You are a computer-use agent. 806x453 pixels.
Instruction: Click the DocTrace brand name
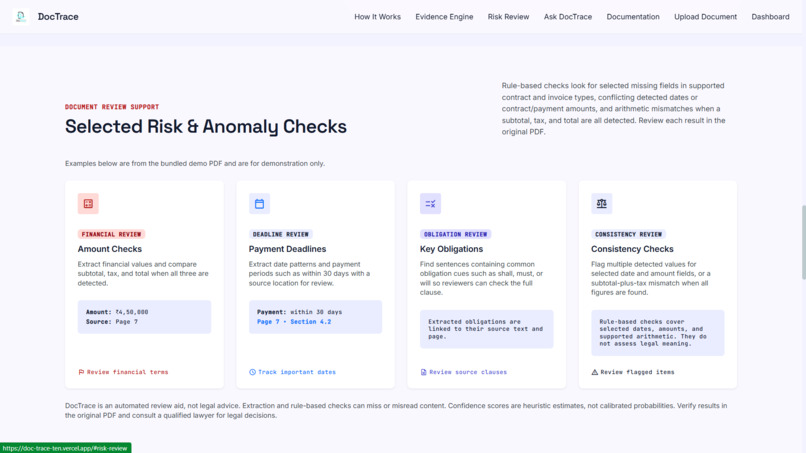58,16
